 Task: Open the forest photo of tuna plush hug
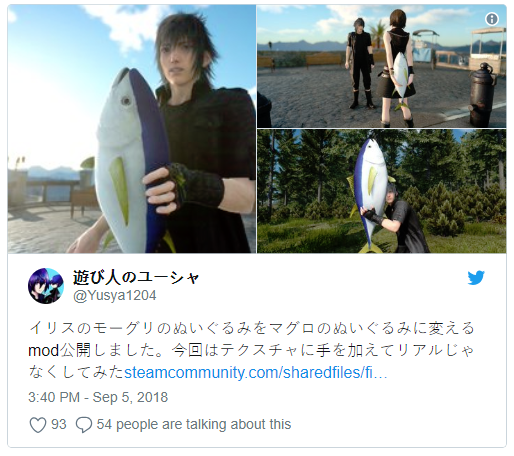pyautogui.click(x=381, y=191)
